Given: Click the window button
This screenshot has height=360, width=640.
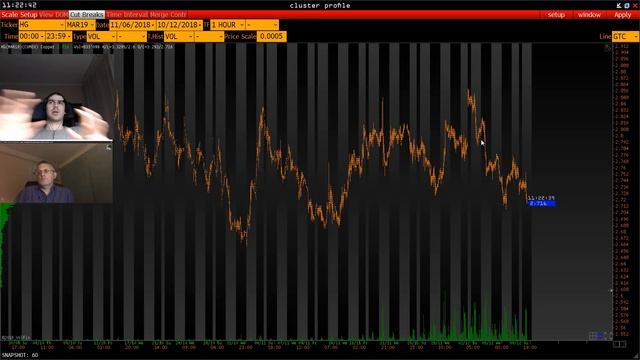Looking at the screenshot, I should (589, 15).
